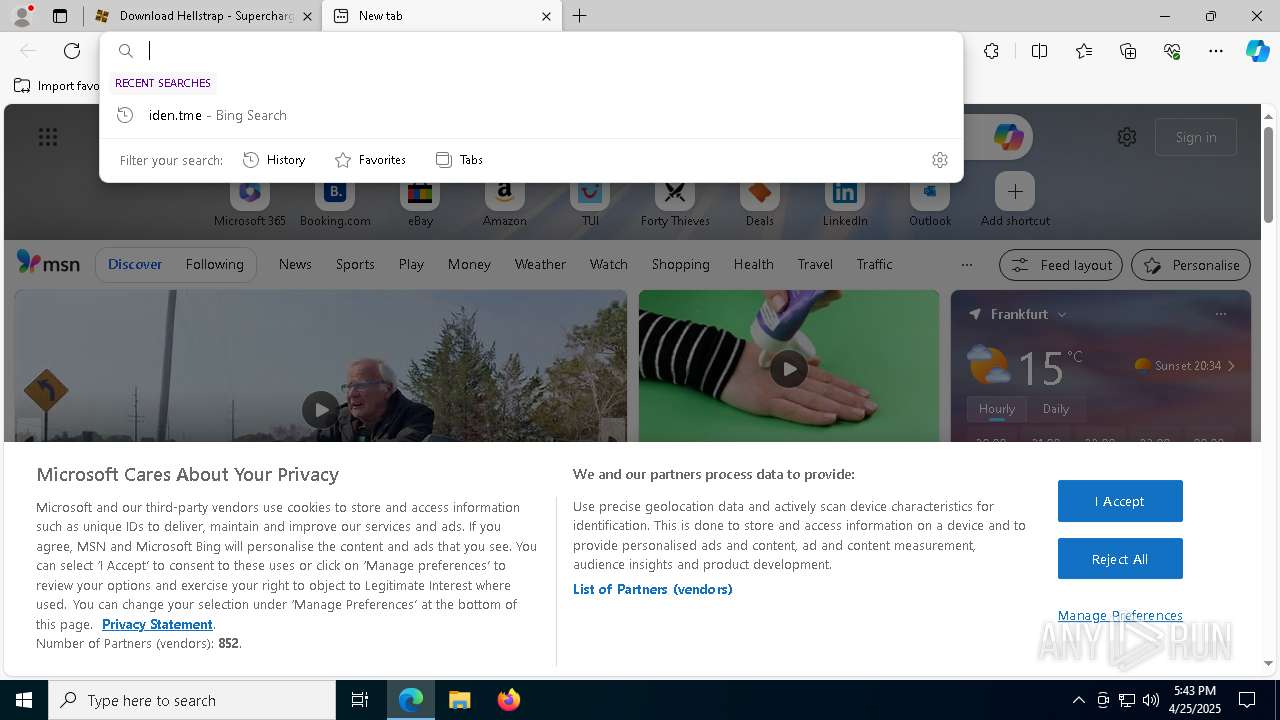Open the Windows Start menu
The width and height of the screenshot is (1280, 720).
24,700
